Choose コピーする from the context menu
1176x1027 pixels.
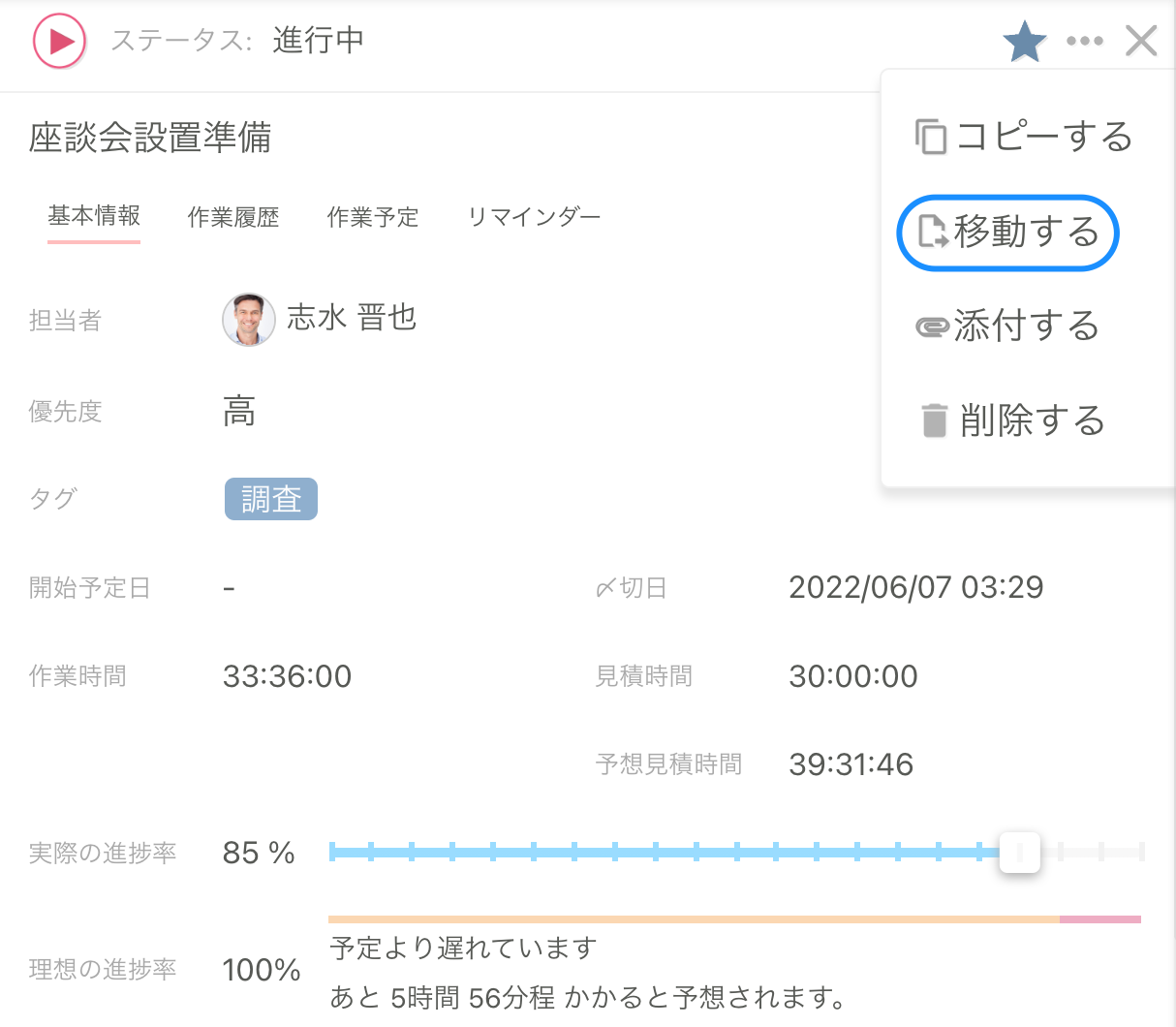1045,138
